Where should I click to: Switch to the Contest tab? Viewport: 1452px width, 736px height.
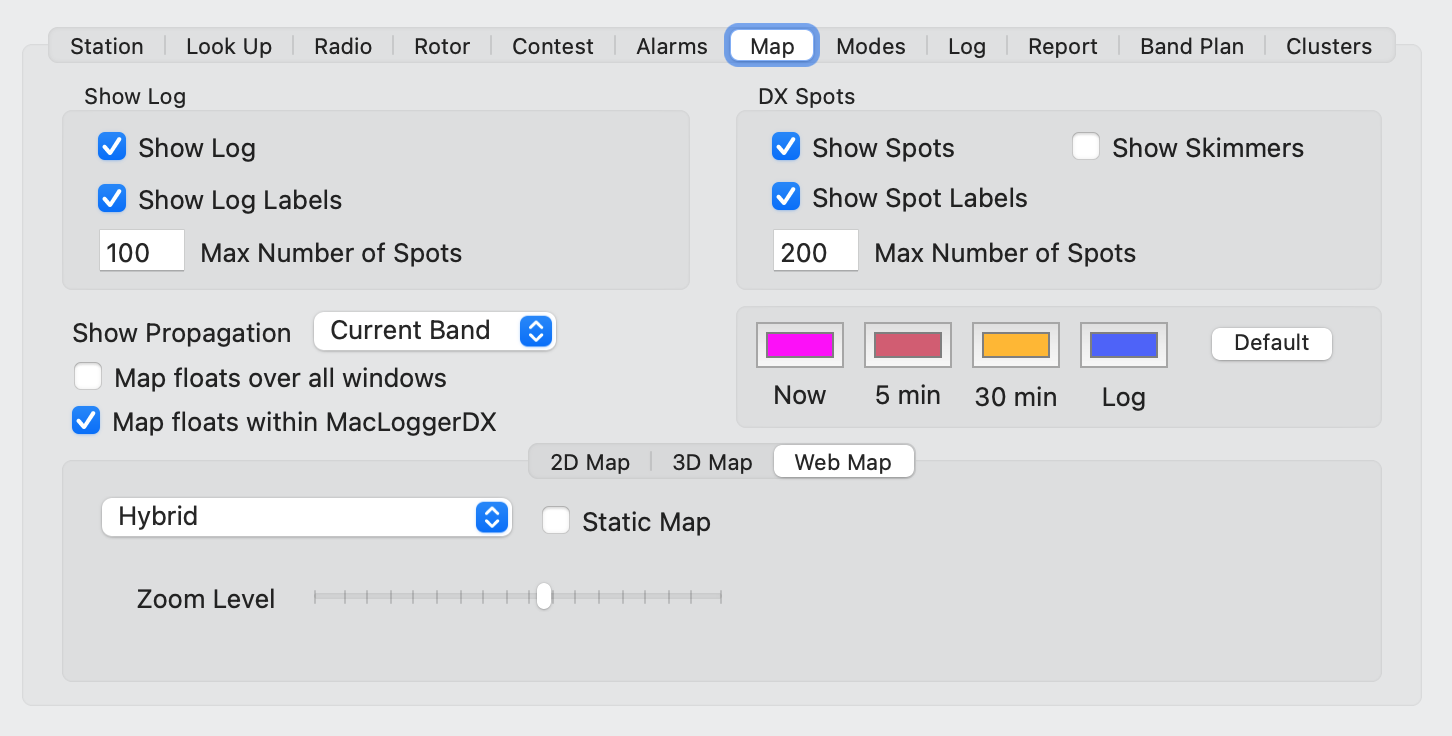pyautogui.click(x=552, y=45)
